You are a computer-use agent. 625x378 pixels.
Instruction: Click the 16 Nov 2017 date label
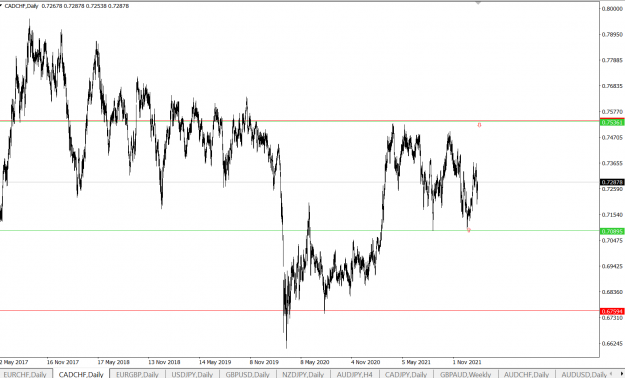[x=63, y=362]
